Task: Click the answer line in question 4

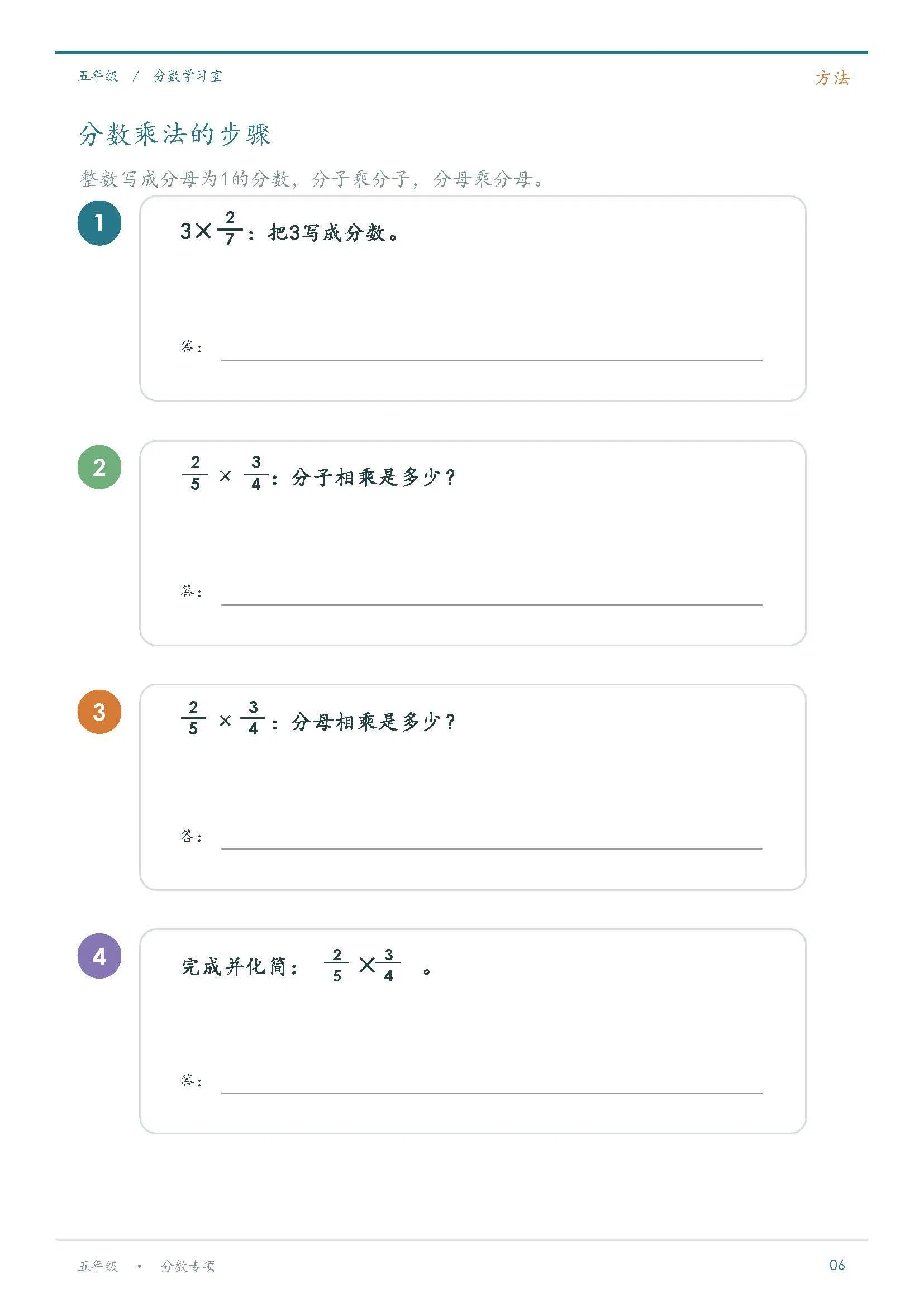Action: (491, 1093)
